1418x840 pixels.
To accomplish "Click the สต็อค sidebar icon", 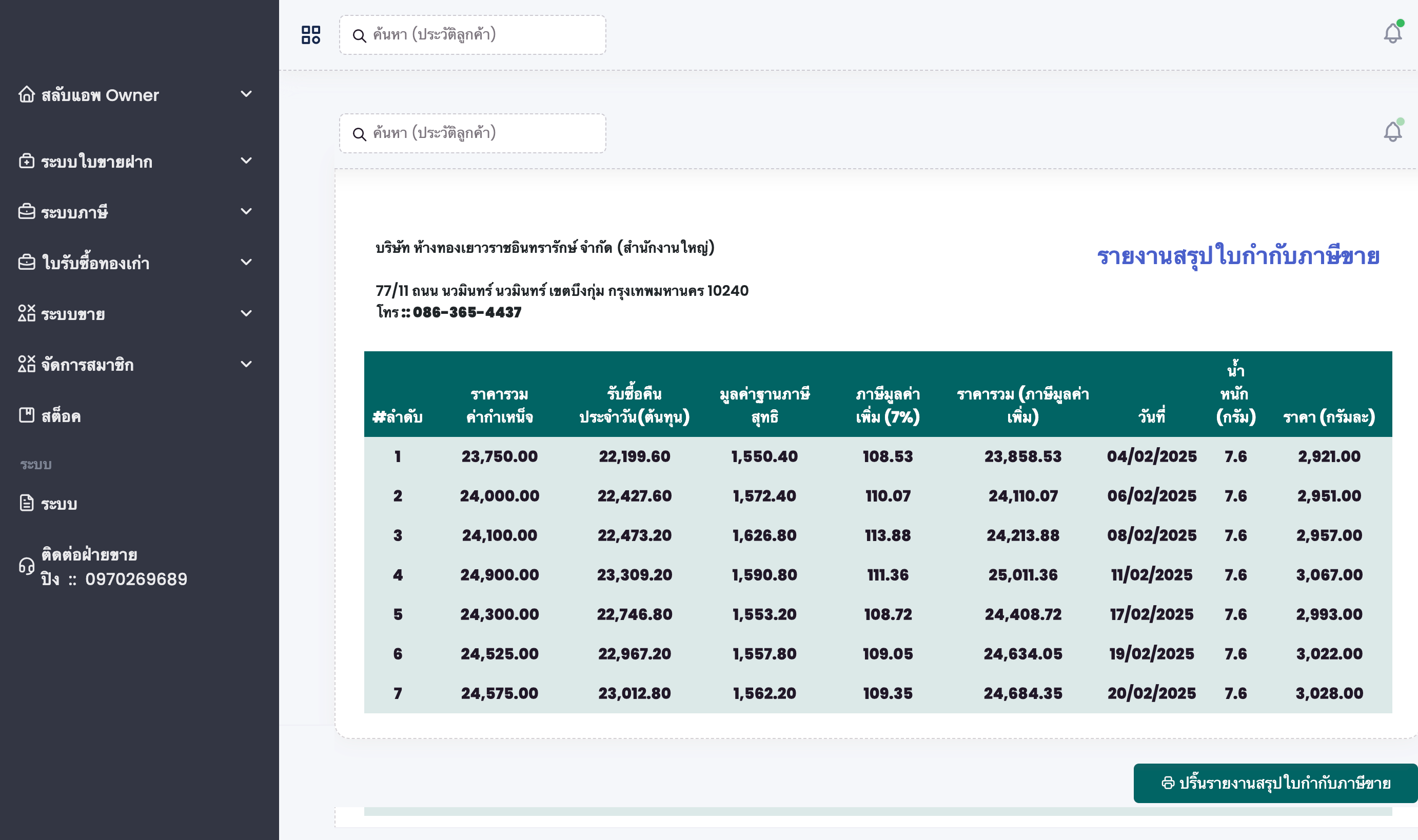I will pyautogui.click(x=27, y=415).
